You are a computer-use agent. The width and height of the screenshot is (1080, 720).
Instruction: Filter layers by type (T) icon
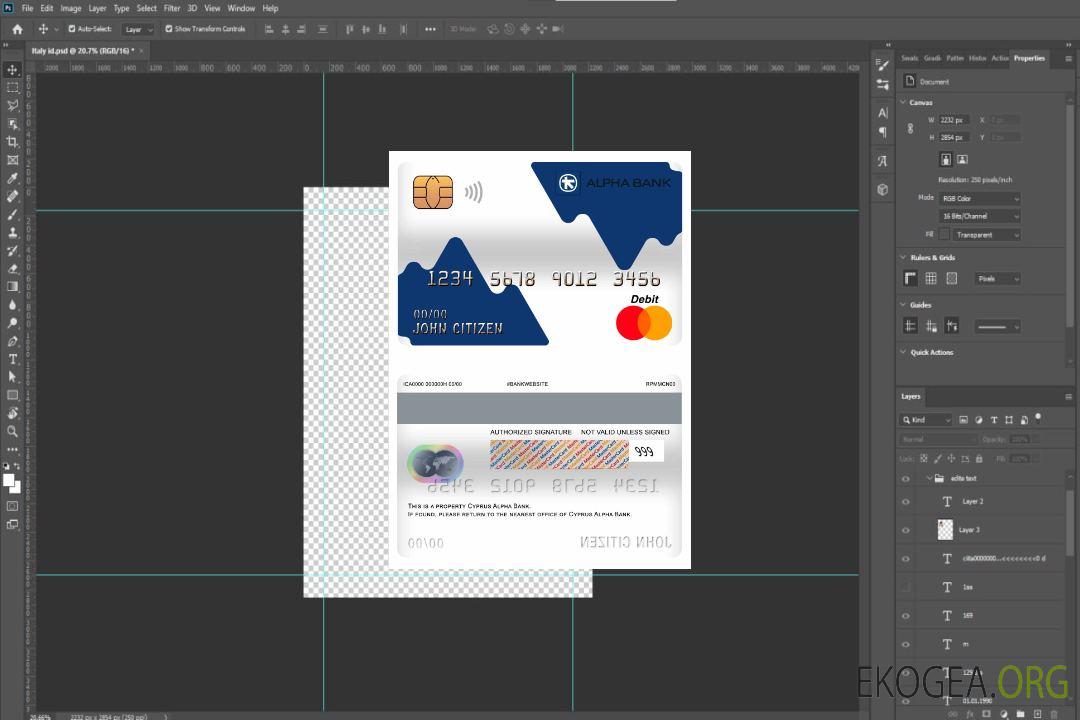coord(994,420)
